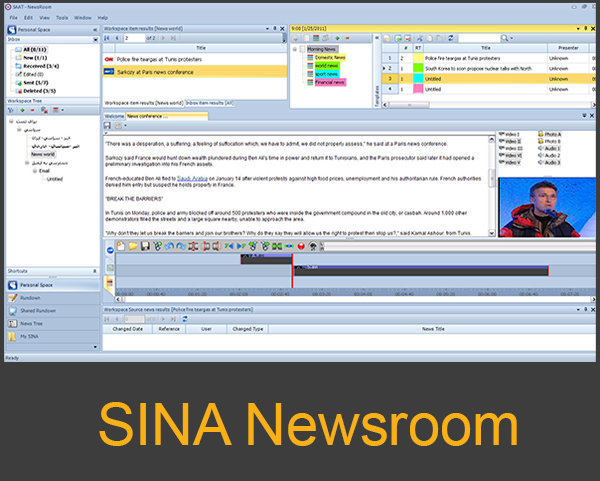Switch to Inbox item results tab

coord(210,103)
